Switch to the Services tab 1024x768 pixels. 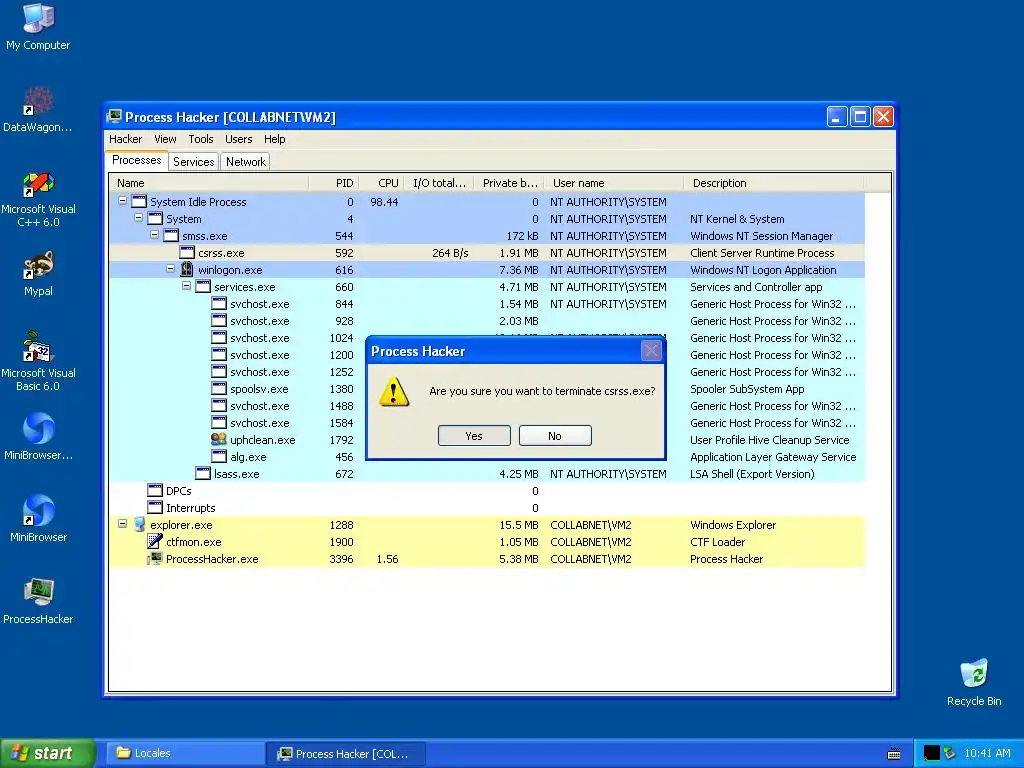click(193, 161)
